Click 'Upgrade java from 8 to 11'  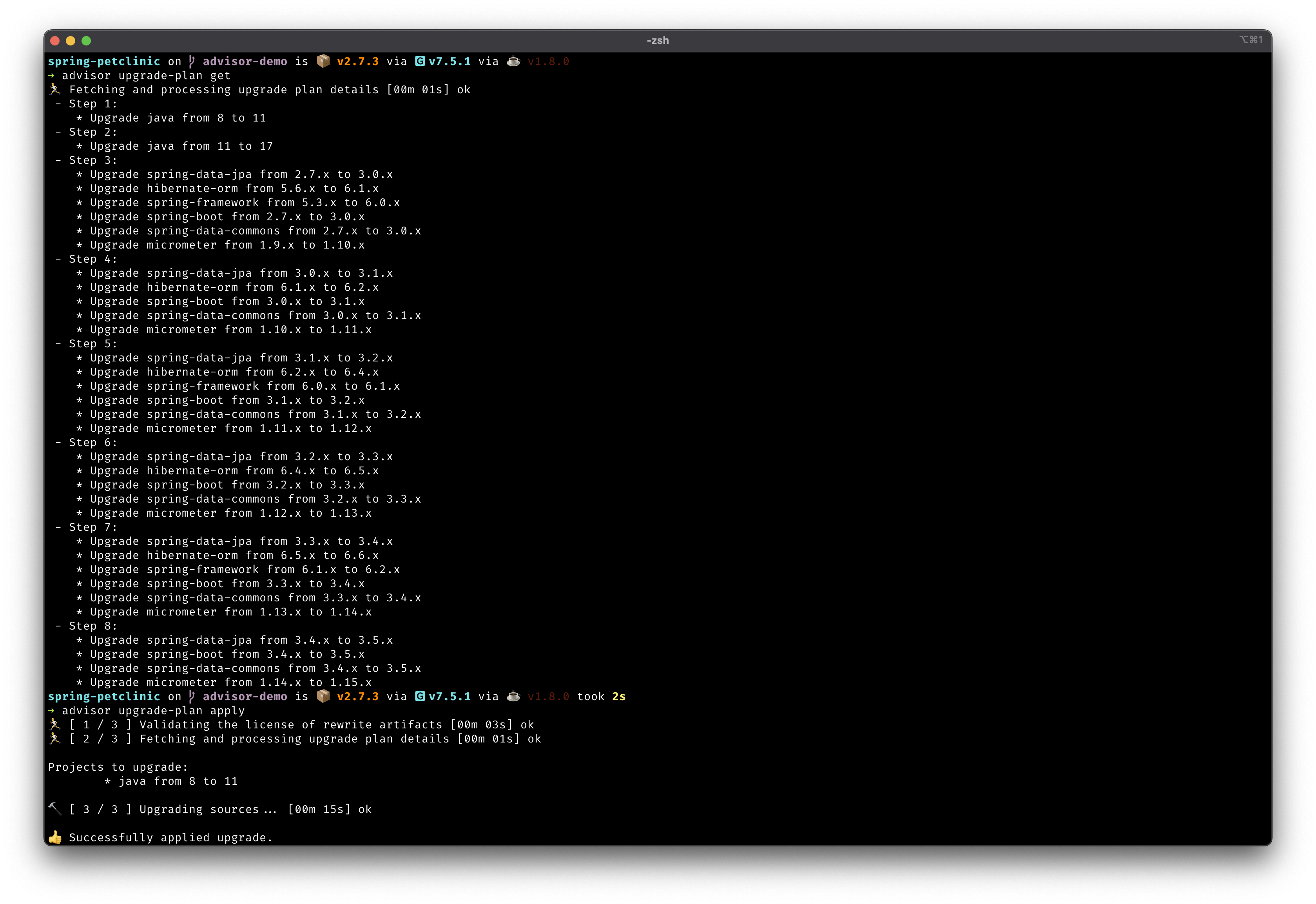[178, 118]
